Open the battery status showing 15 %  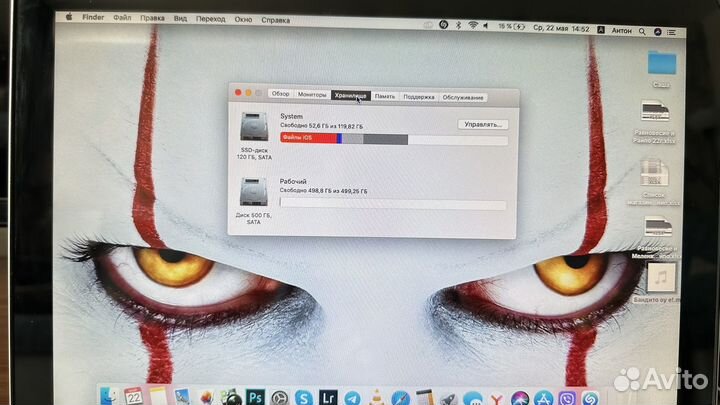pyautogui.click(x=512, y=27)
